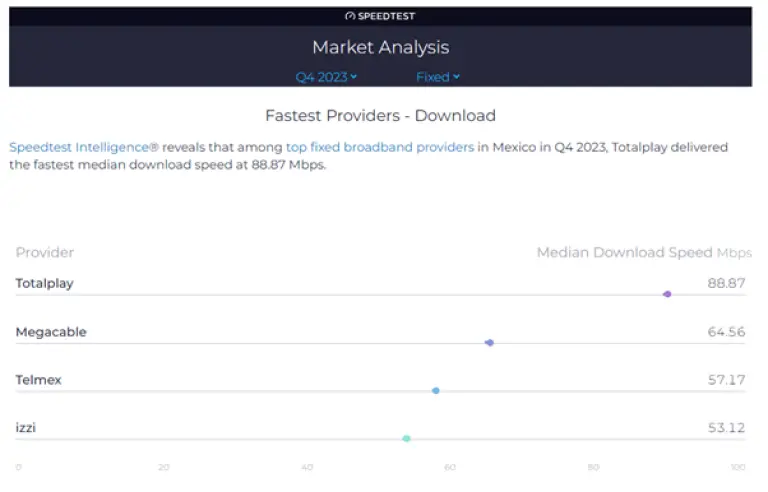Open the Fixed connection type dropdown
Image resolution: width=768 pixels, height=492 pixels.
click(438, 77)
